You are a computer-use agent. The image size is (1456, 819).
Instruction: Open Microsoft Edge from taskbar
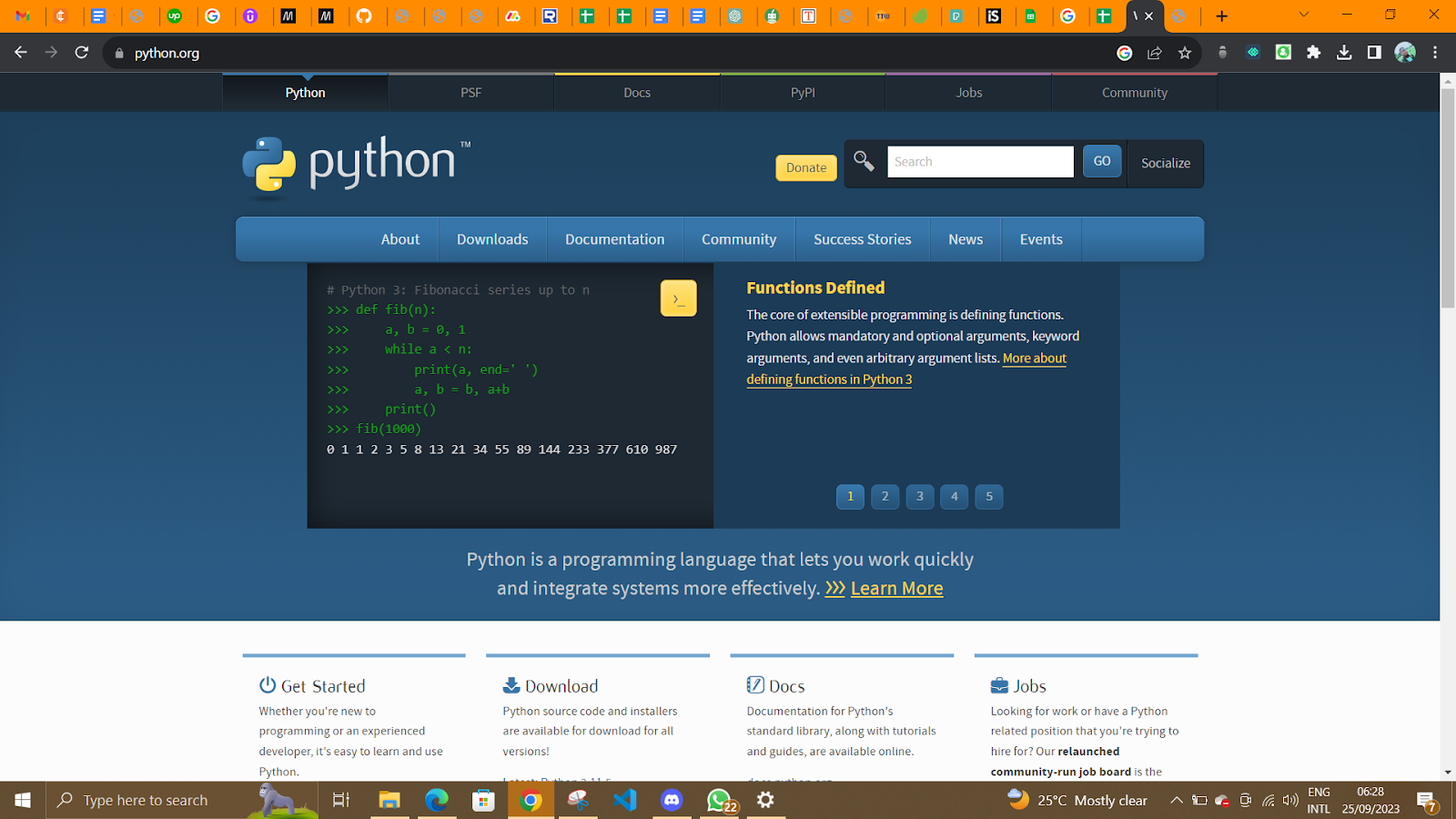437,800
